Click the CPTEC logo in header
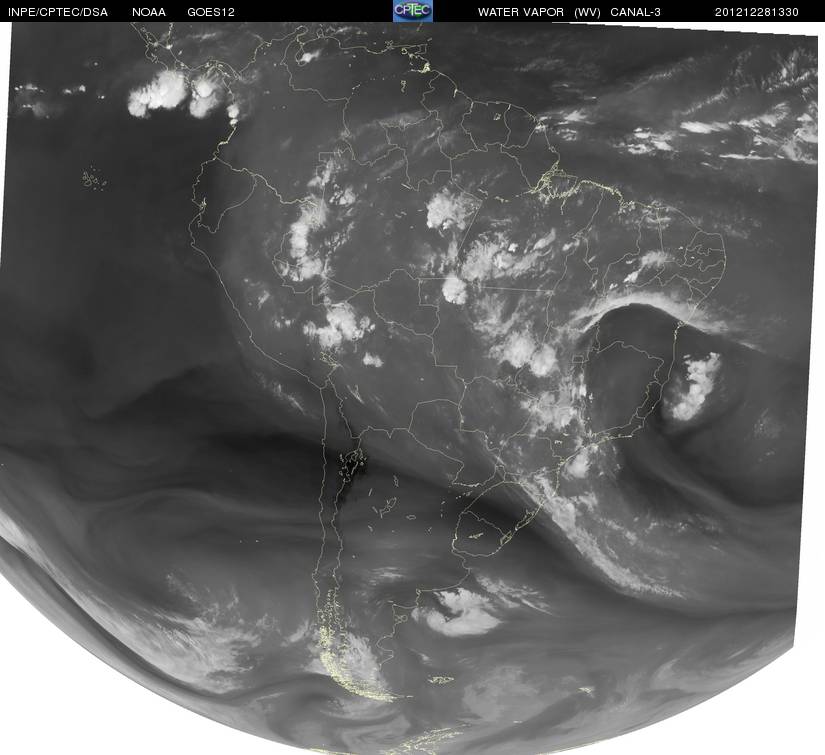This screenshot has width=825, height=755. (x=413, y=11)
